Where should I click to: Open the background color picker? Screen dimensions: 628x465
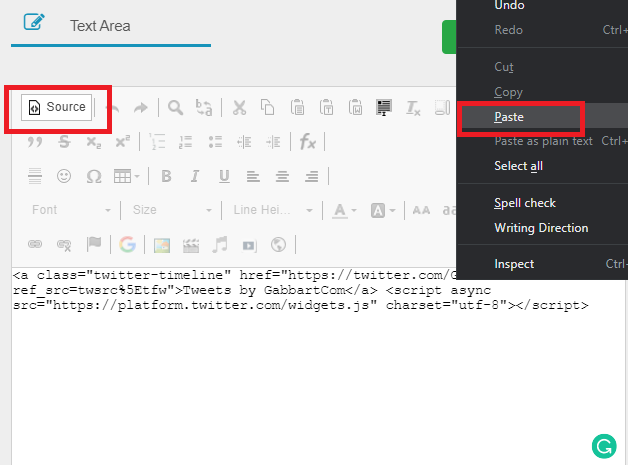click(383, 210)
